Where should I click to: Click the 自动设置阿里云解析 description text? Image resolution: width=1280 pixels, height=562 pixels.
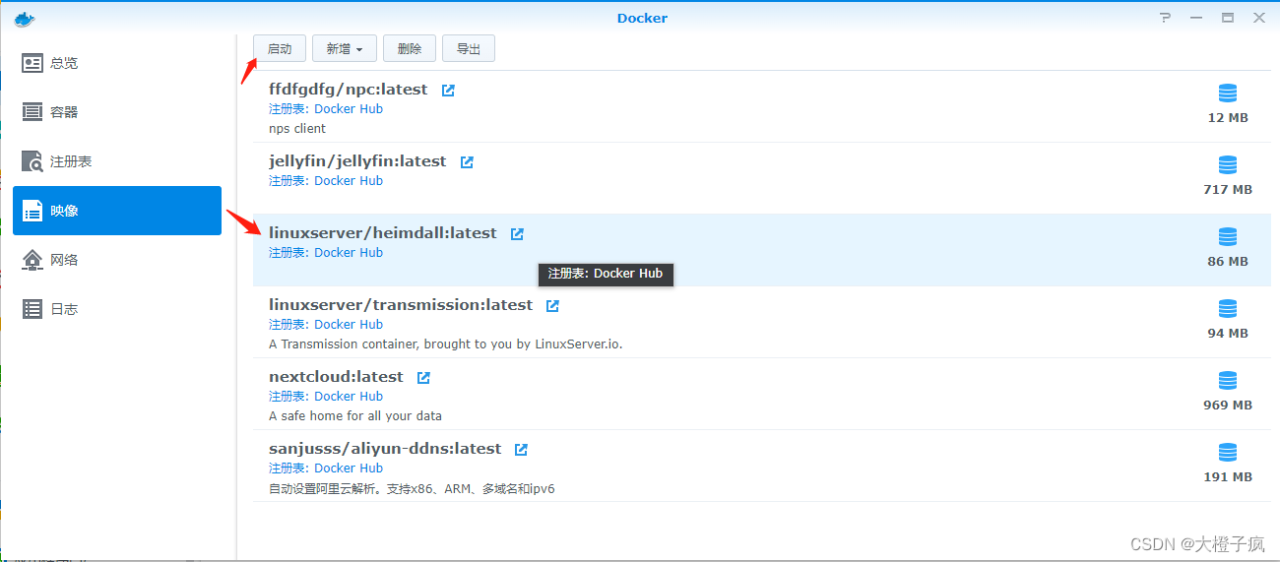[412, 489]
